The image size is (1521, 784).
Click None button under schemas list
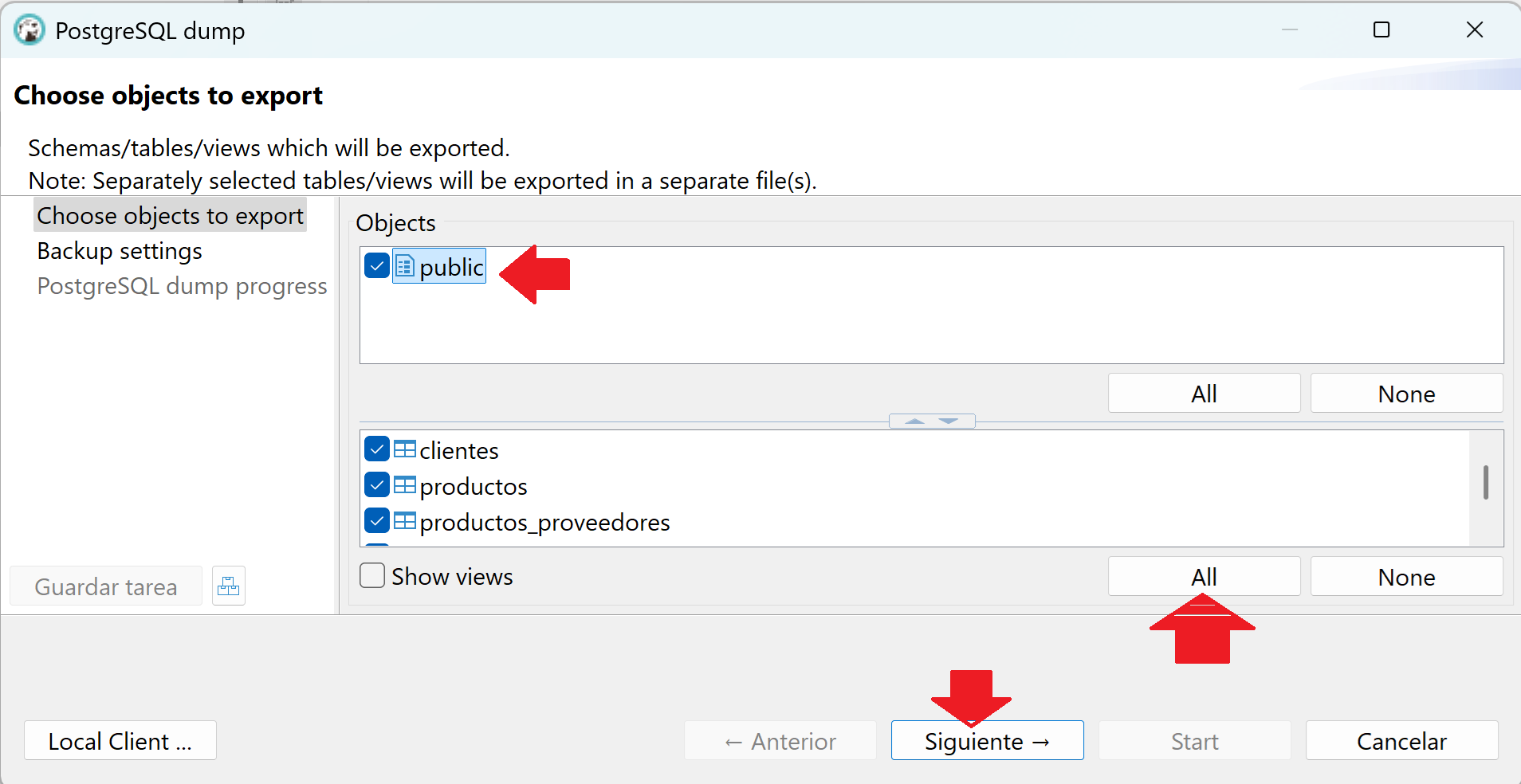coord(1406,394)
